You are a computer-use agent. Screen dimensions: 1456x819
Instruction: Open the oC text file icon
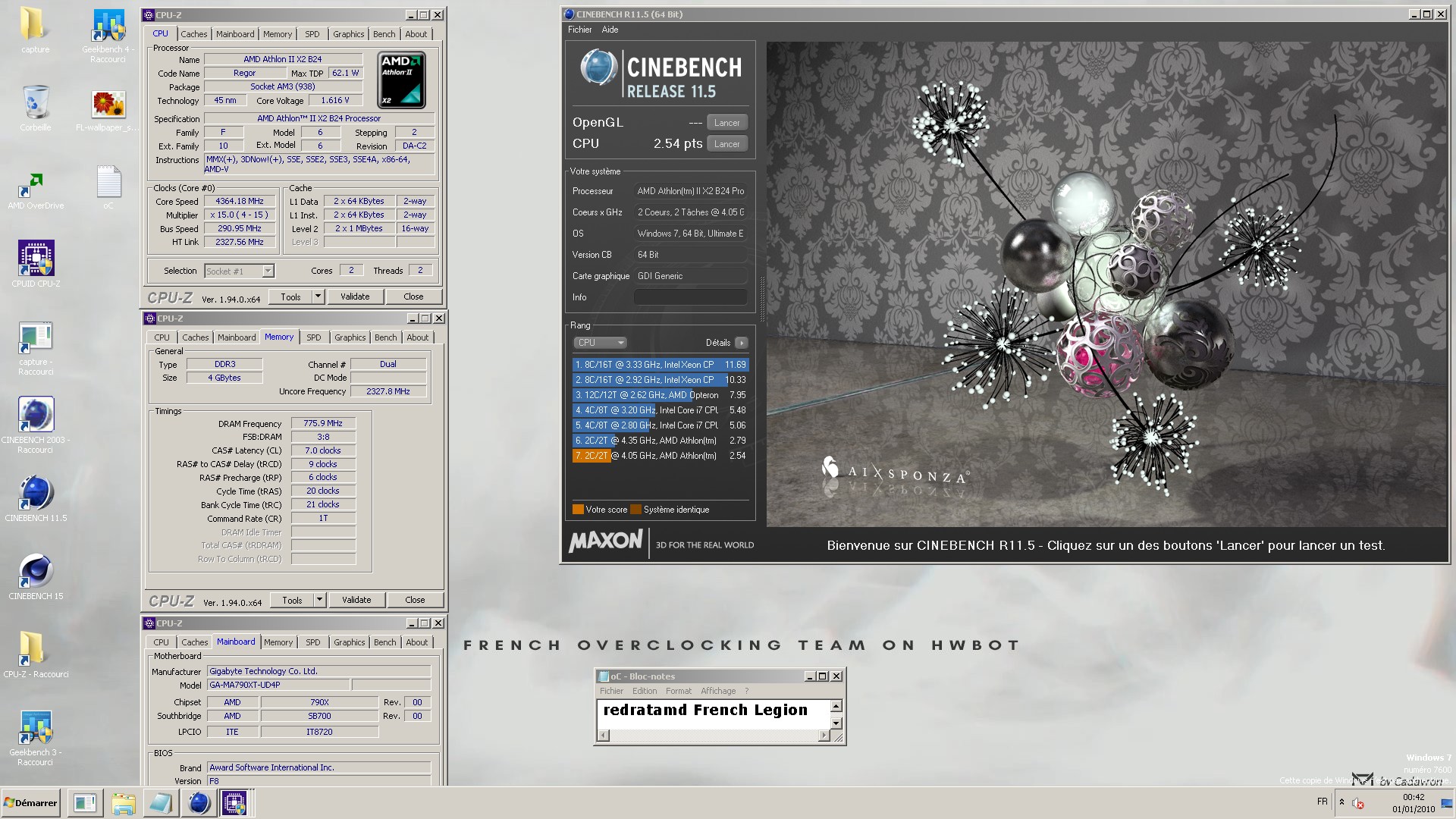click(108, 187)
